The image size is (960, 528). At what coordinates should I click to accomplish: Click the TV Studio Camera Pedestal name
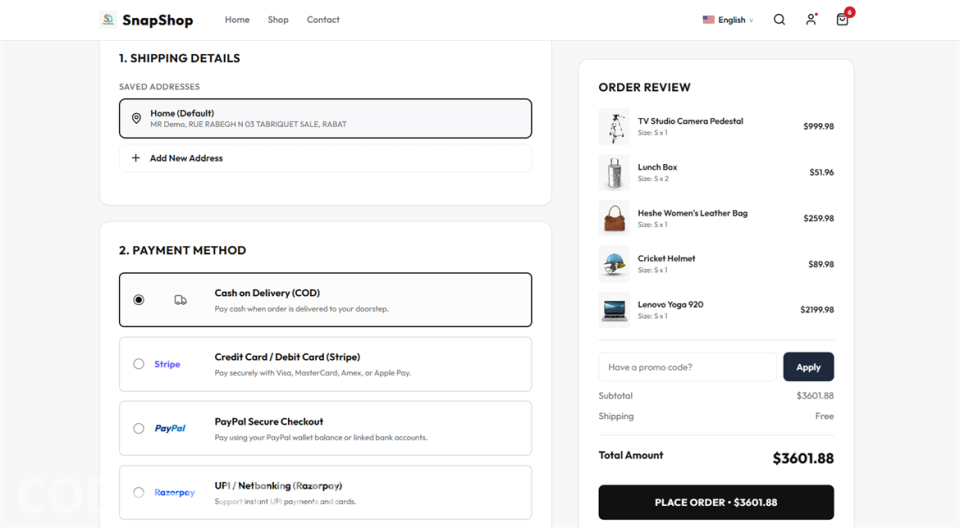coord(690,121)
